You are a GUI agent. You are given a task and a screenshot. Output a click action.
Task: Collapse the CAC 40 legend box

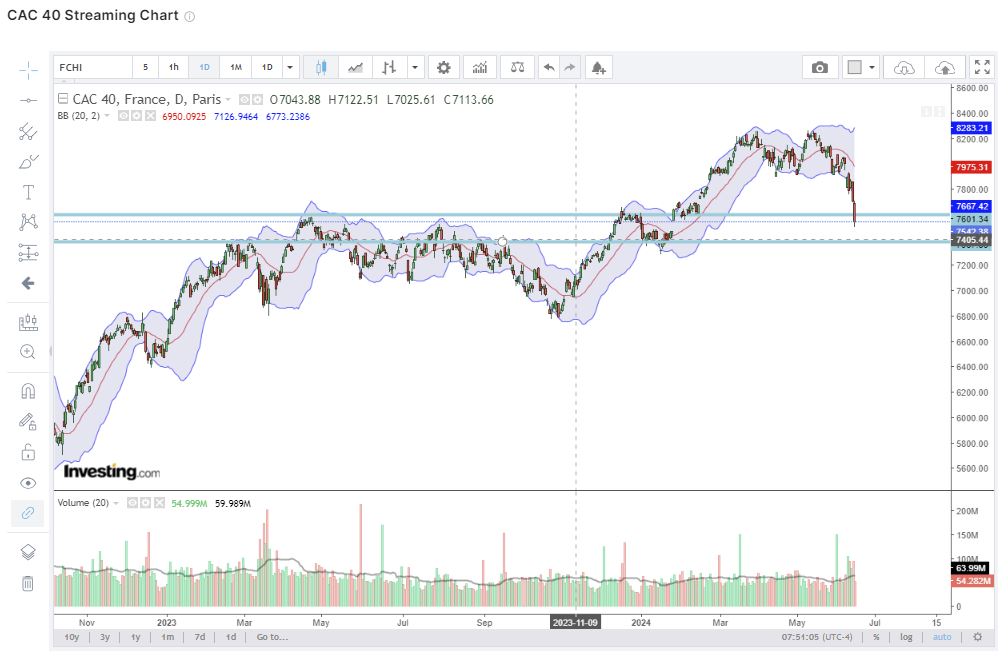coord(63,100)
